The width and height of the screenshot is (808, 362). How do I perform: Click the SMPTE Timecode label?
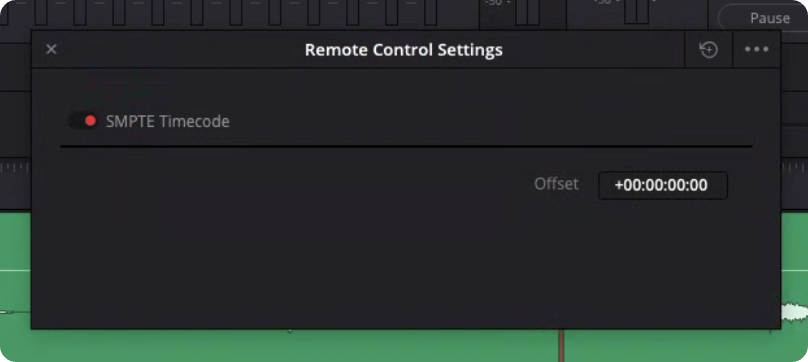[167, 122]
